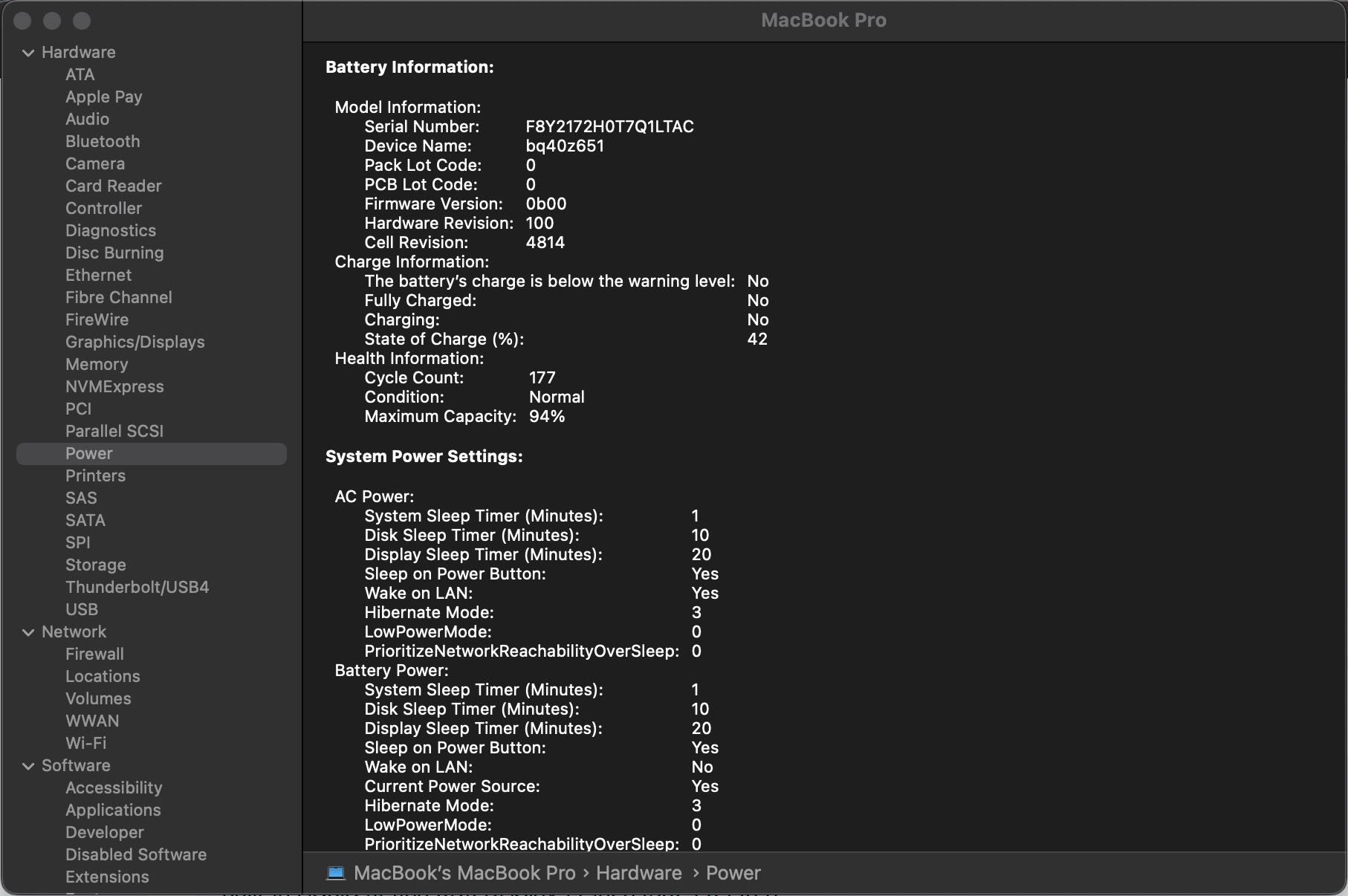
Task: Open PCI hardware entry
Action: (78, 409)
